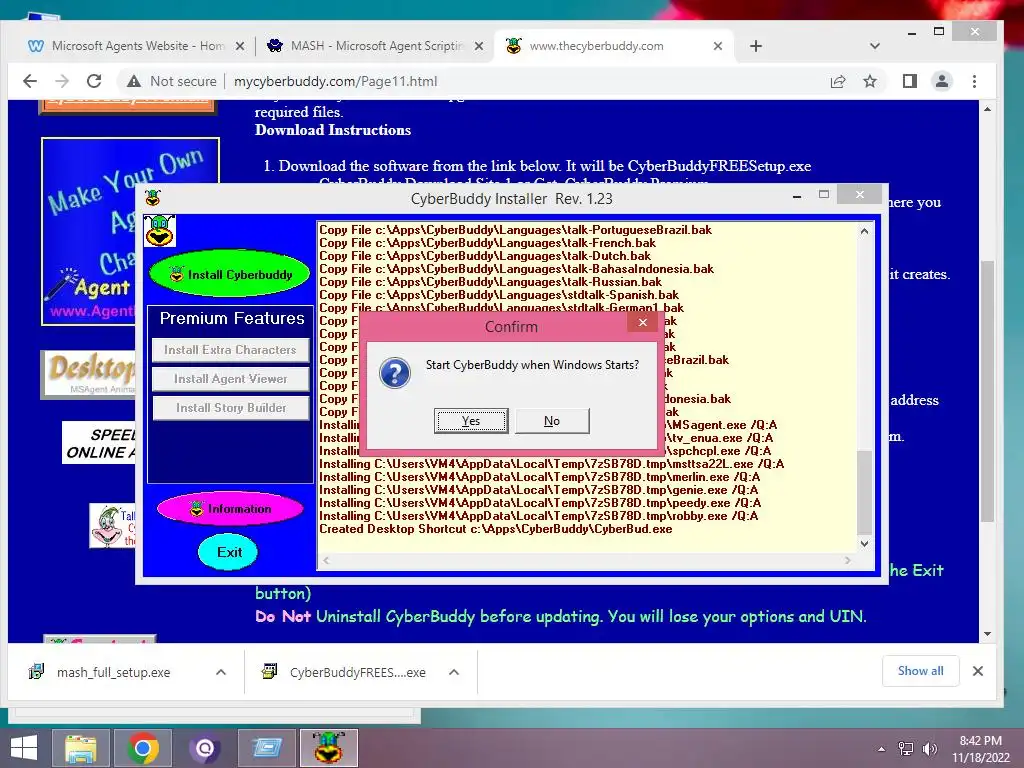Click Show all downloads
The height and width of the screenshot is (768, 1024).
tap(920, 671)
